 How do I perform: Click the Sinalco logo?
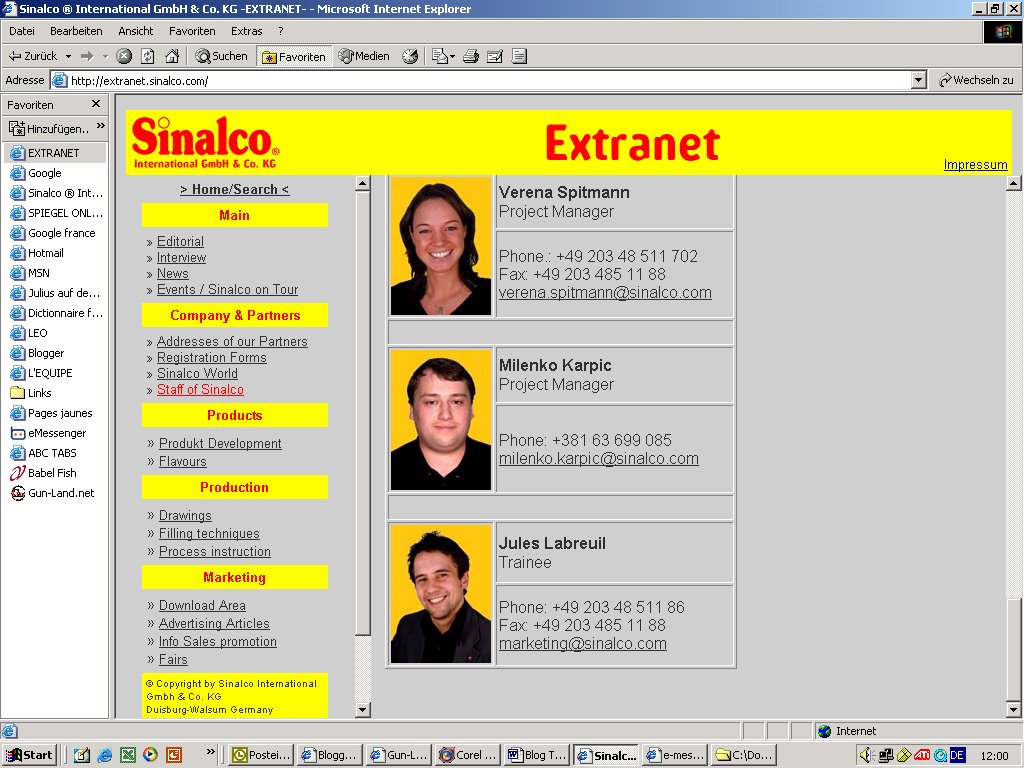tap(206, 142)
